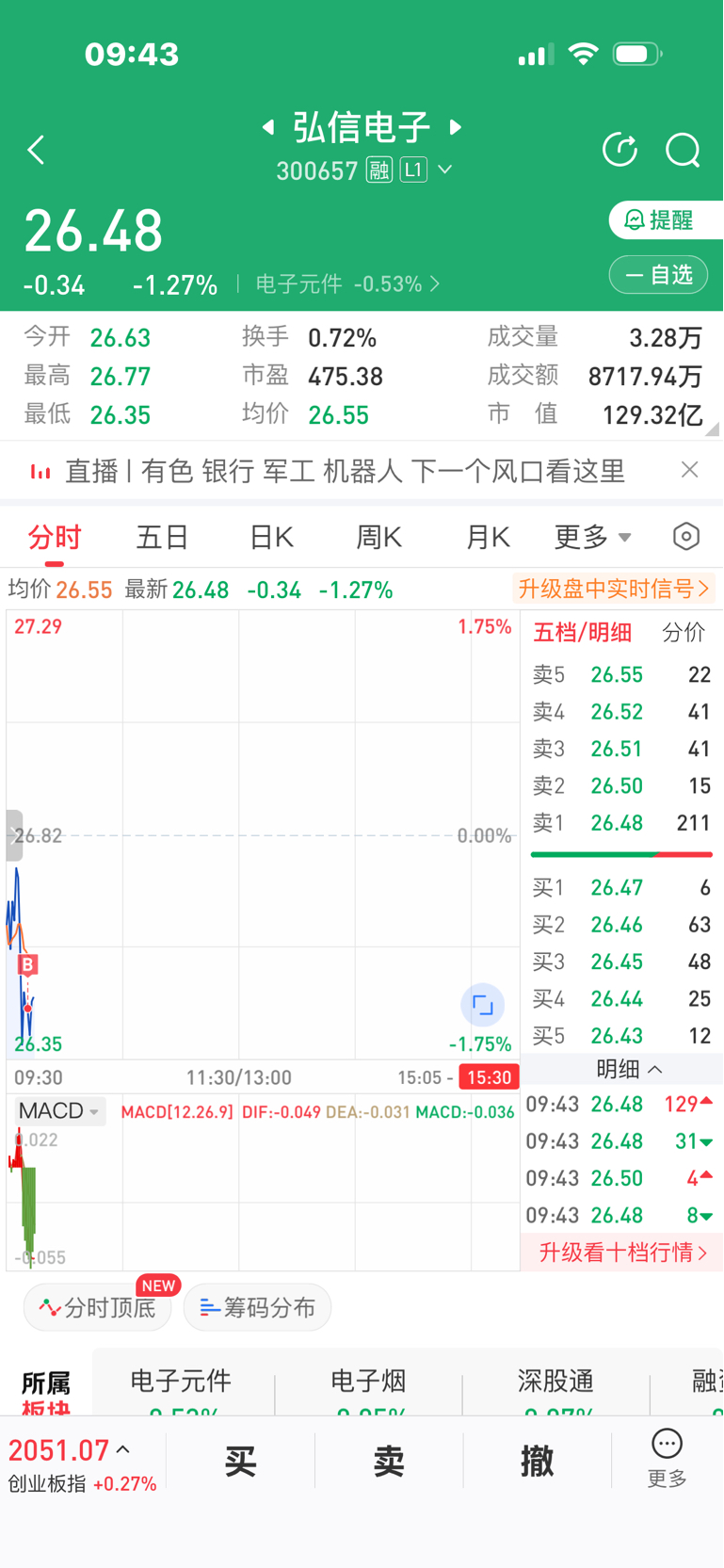Open 电子元件 sector link
Screen dimensions: 724x1568
347,283
